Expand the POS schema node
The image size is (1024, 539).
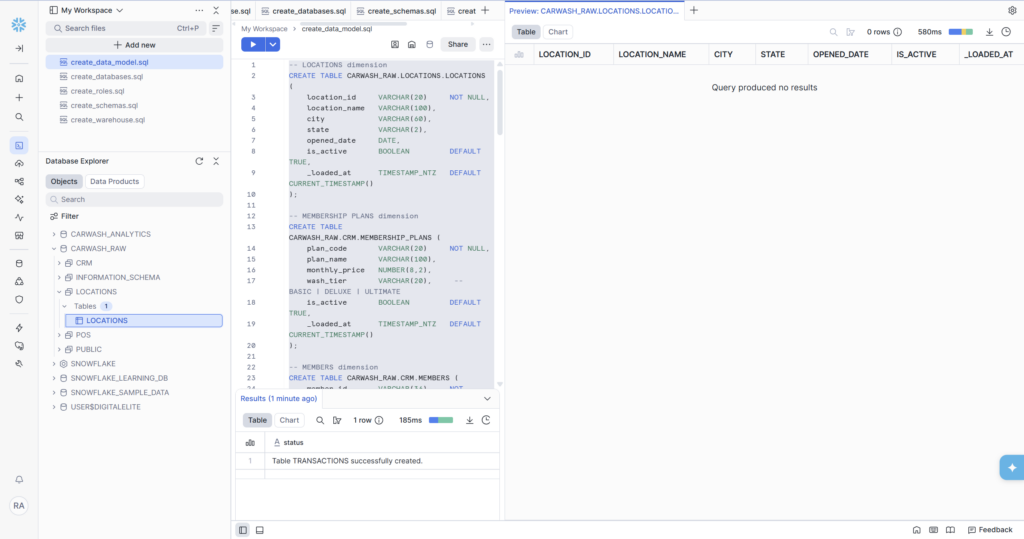click(59, 335)
